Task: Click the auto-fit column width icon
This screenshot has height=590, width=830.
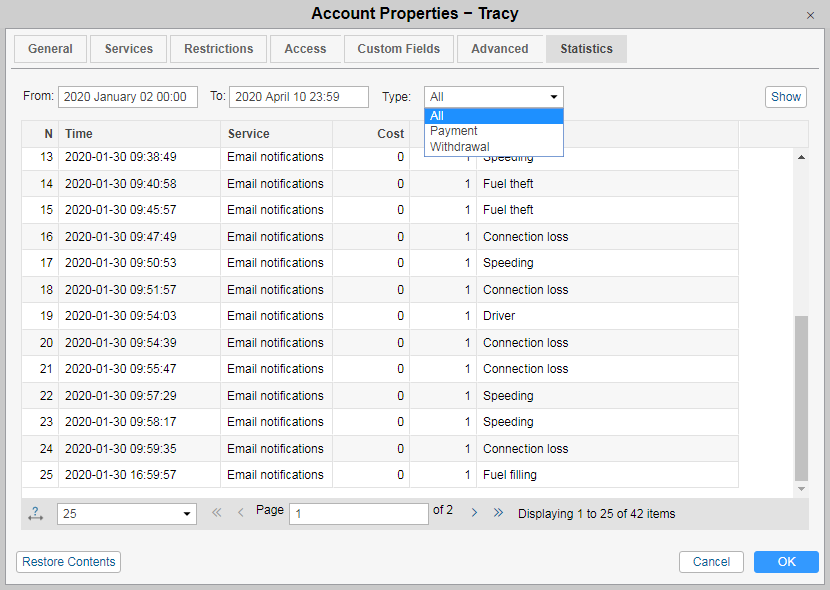Action: point(36,514)
